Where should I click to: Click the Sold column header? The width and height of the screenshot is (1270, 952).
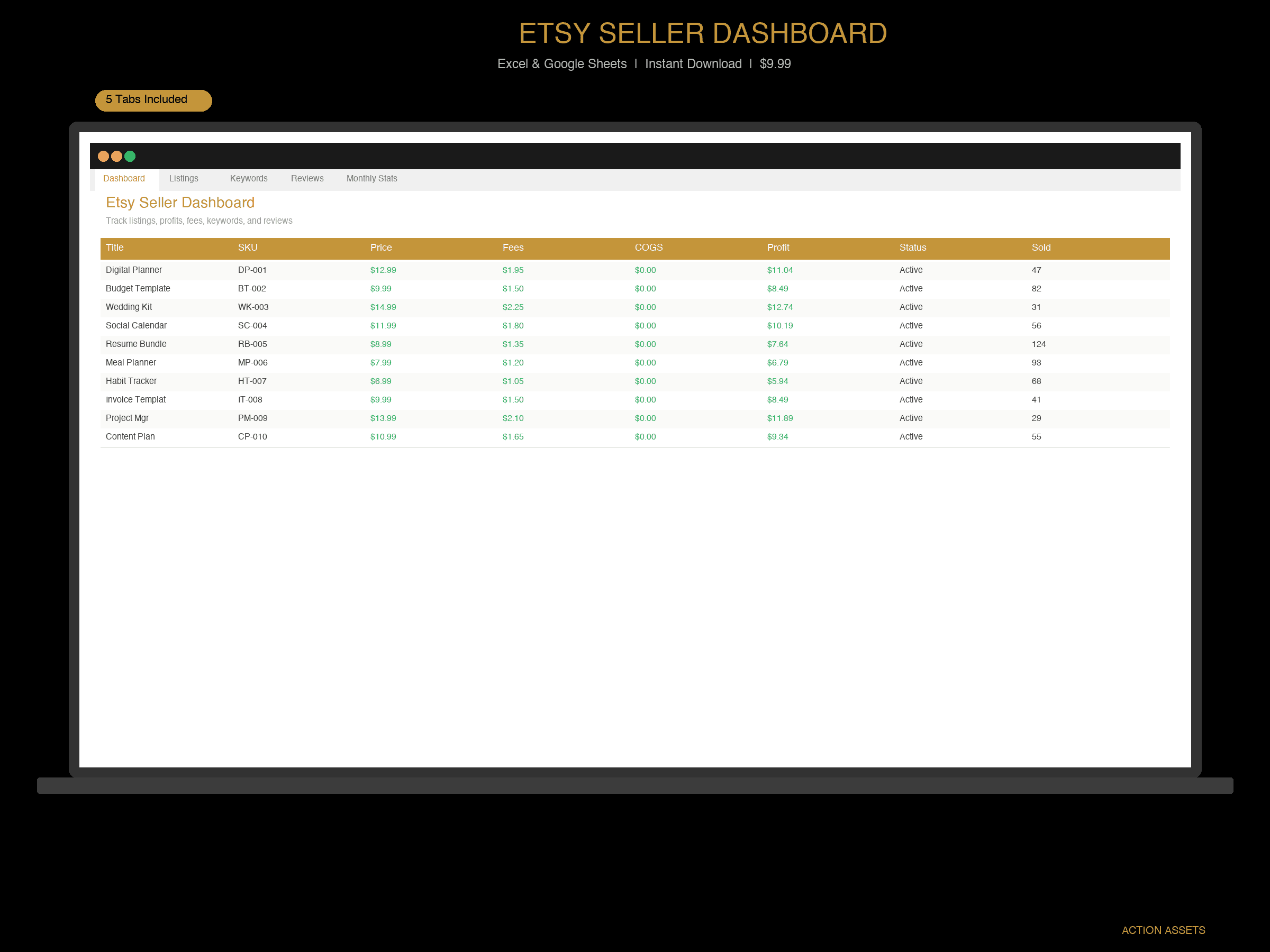(1041, 248)
